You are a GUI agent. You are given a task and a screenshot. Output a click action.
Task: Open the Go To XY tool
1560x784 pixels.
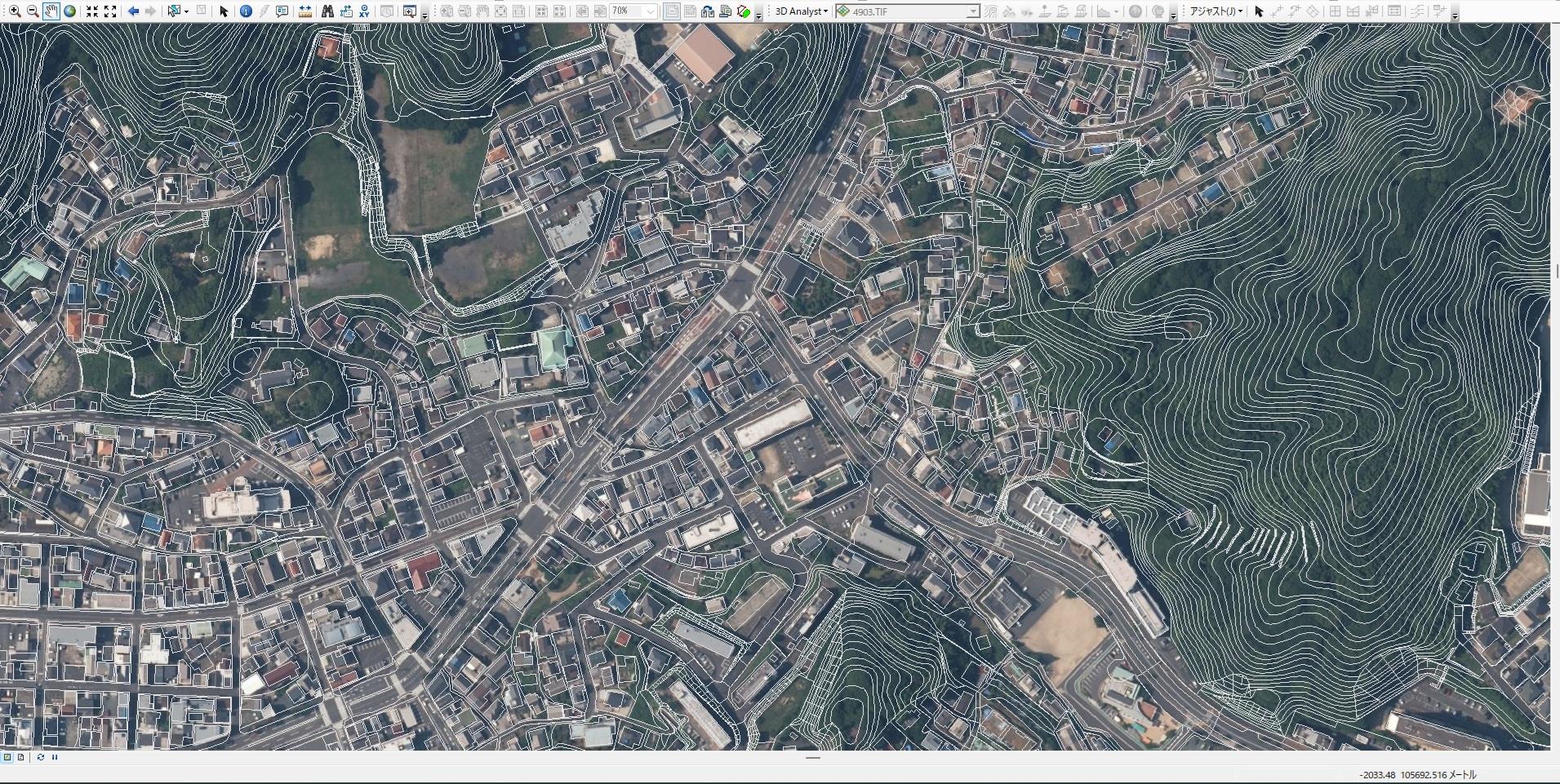[x=363, y=11]
